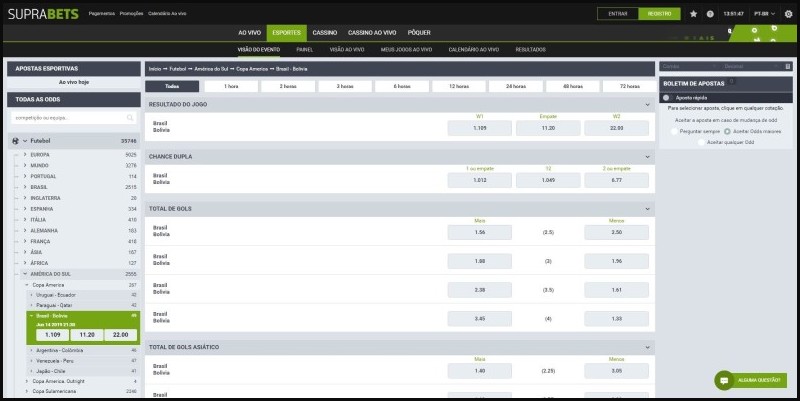The height and width of the screenshot is (401, 800).
Task: Open the PAINEL submenu item
Action: point(305,49)
